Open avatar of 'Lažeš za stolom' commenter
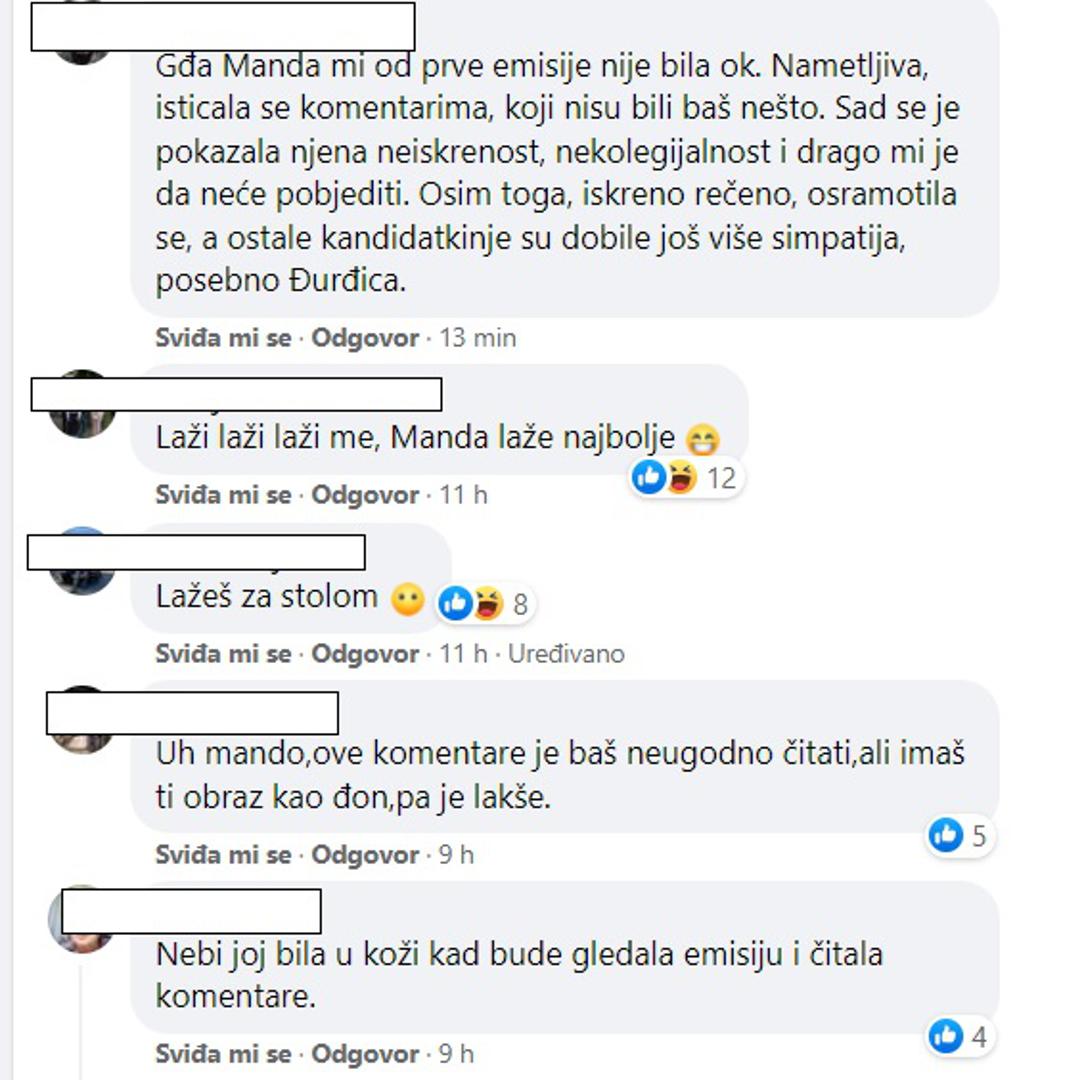 [82, 561]
